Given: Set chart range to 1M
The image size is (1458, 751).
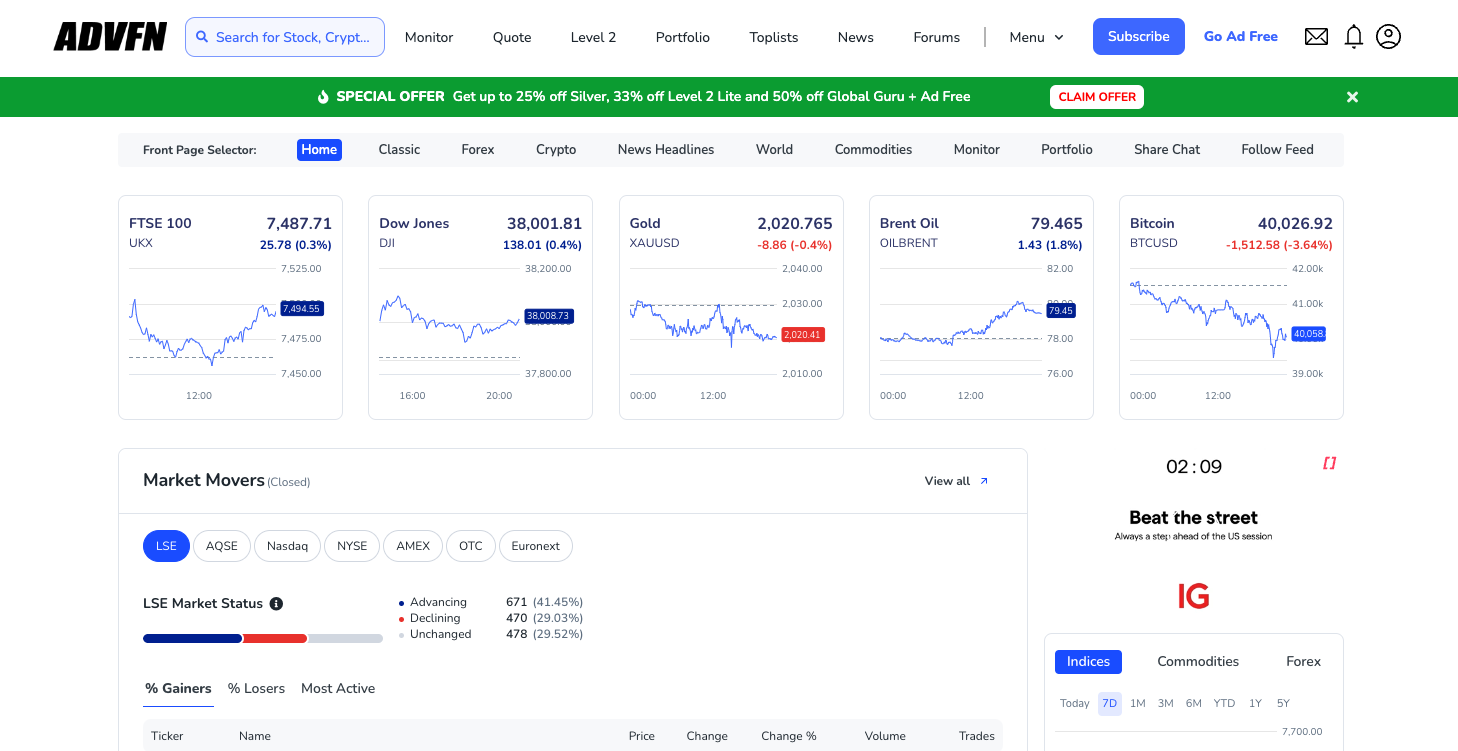Looking at the screenshot, I should (x=1138, y=703).
